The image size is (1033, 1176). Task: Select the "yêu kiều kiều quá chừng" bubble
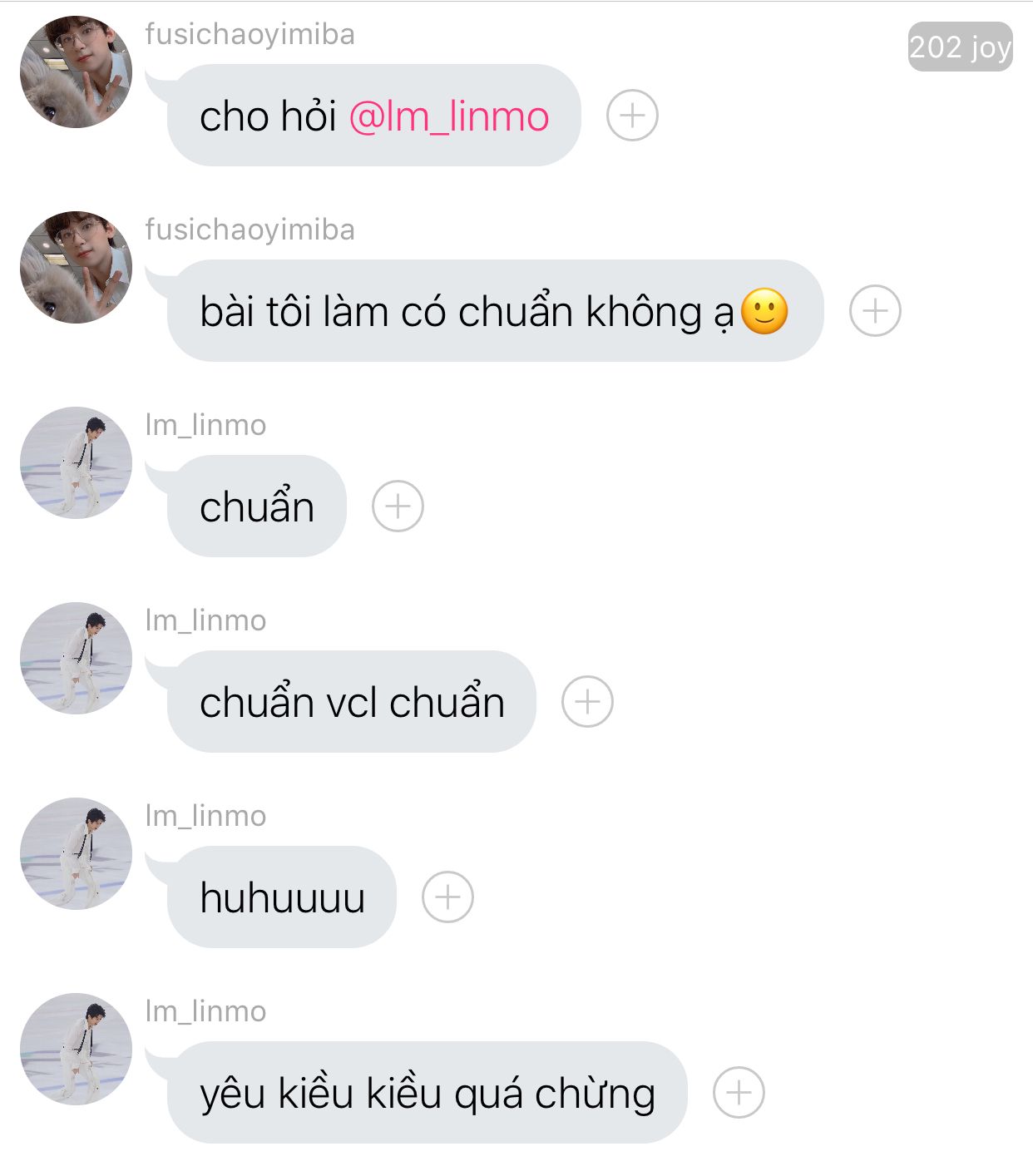pos(427,1092)
